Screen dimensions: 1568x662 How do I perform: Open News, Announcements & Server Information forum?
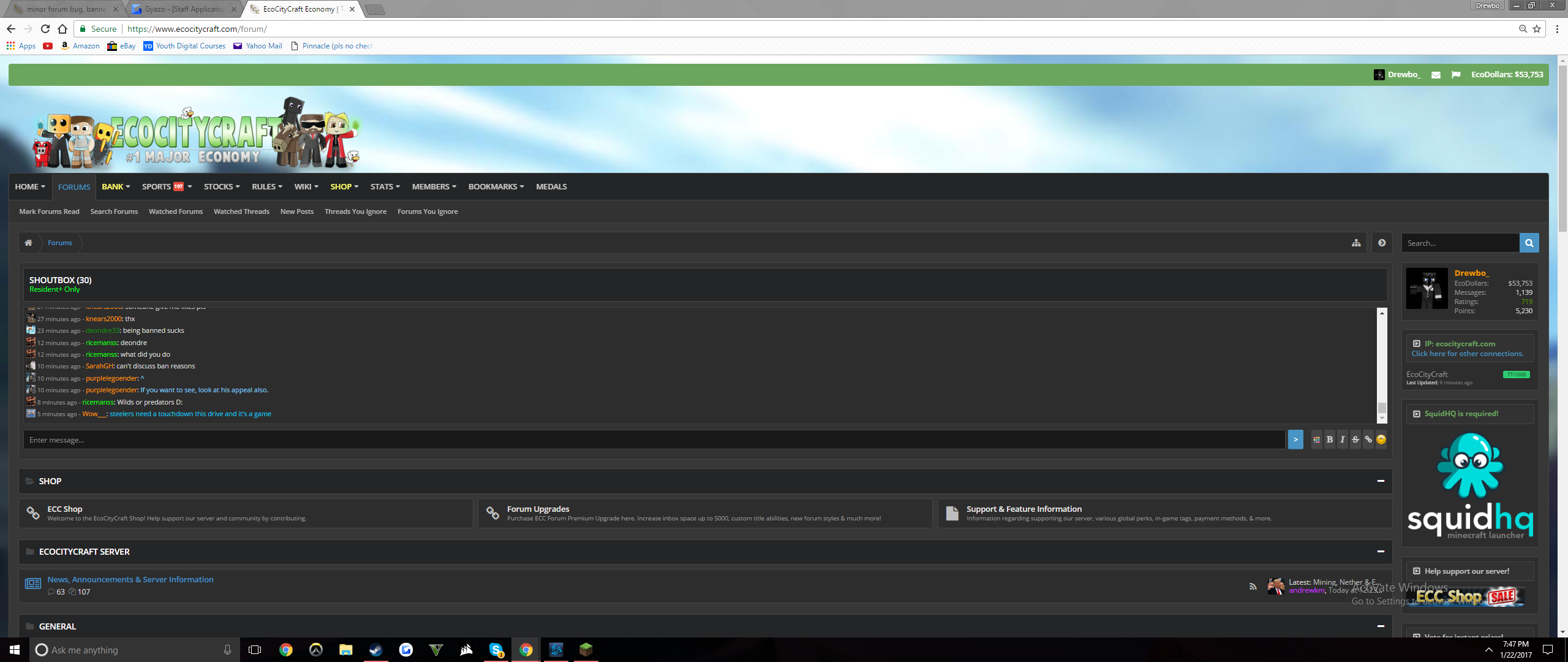[x=130, y=579]
